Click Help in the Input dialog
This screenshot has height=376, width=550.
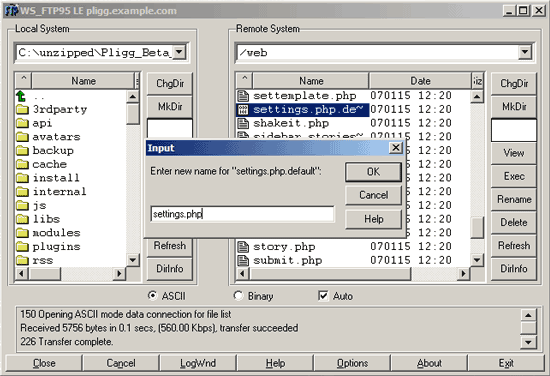click(373, 219)
